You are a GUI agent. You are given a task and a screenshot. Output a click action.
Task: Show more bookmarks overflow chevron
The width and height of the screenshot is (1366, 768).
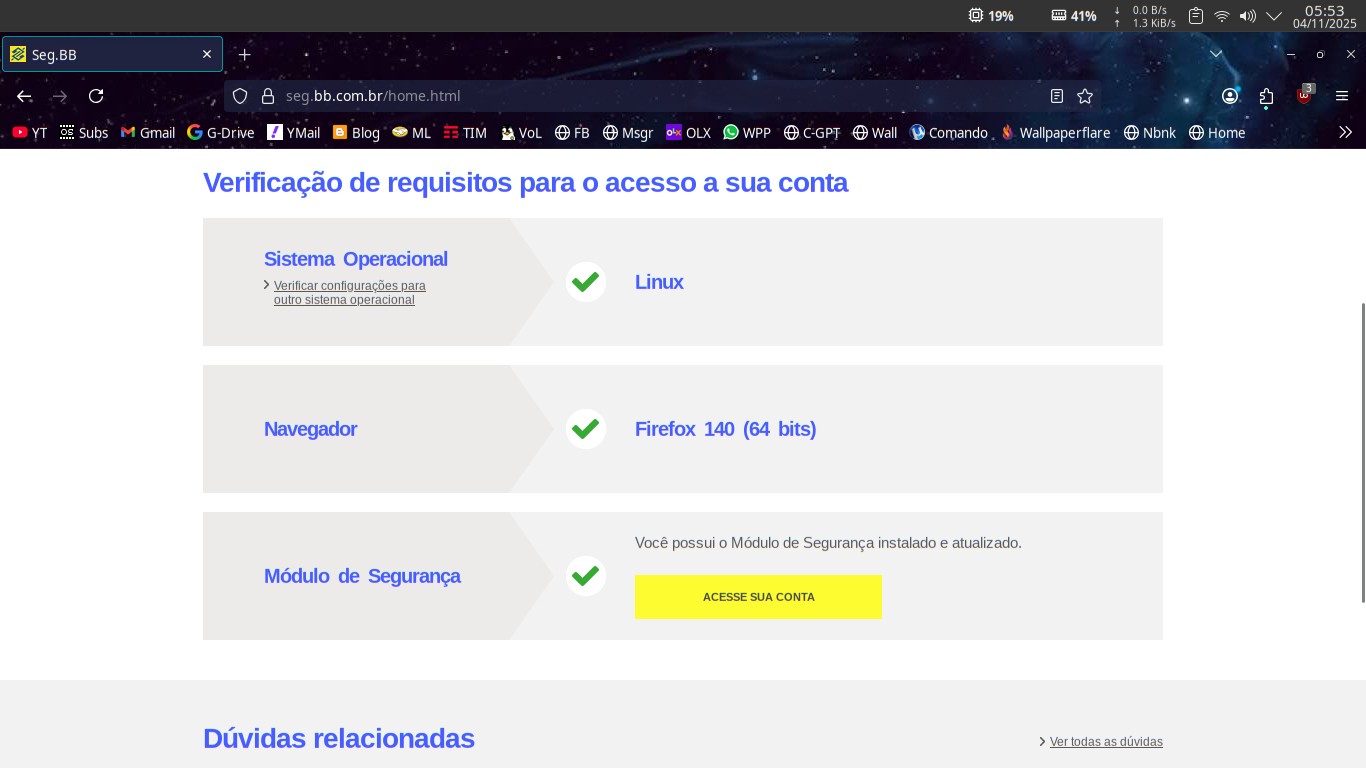[1345, 132]
